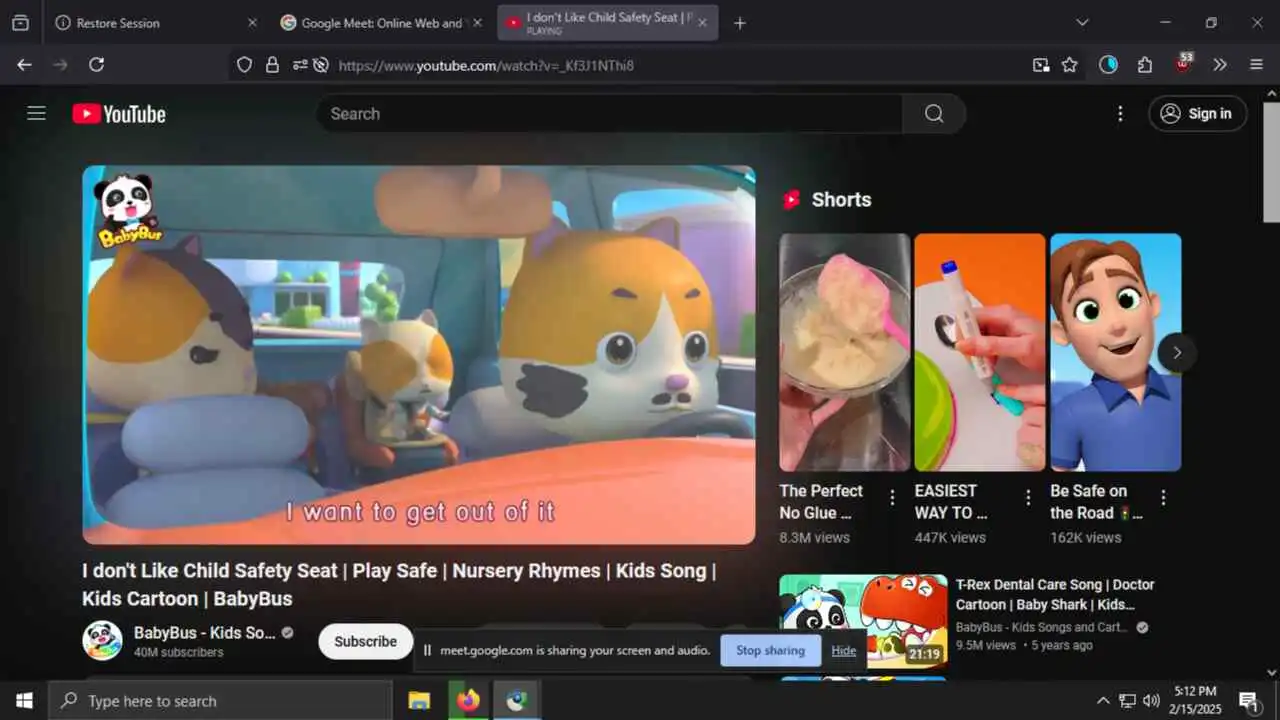Open the Windows Start menu
The image size is (1280, 720).
coord(24,701)
